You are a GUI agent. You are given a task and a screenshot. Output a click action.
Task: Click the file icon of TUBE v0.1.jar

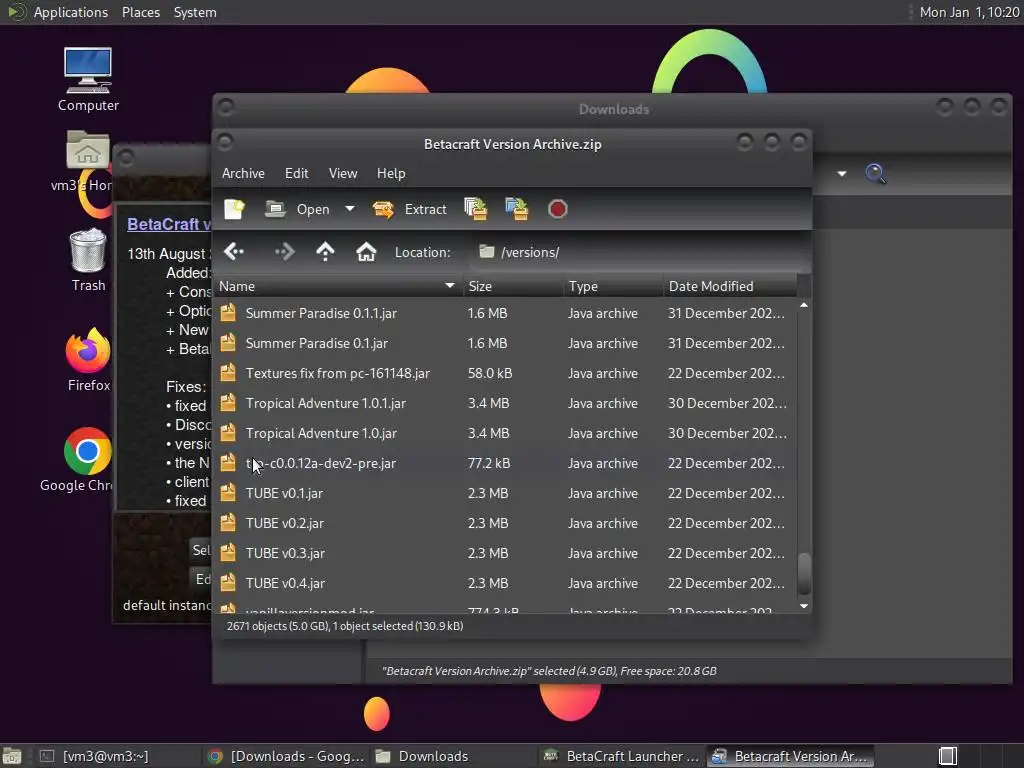228,493
